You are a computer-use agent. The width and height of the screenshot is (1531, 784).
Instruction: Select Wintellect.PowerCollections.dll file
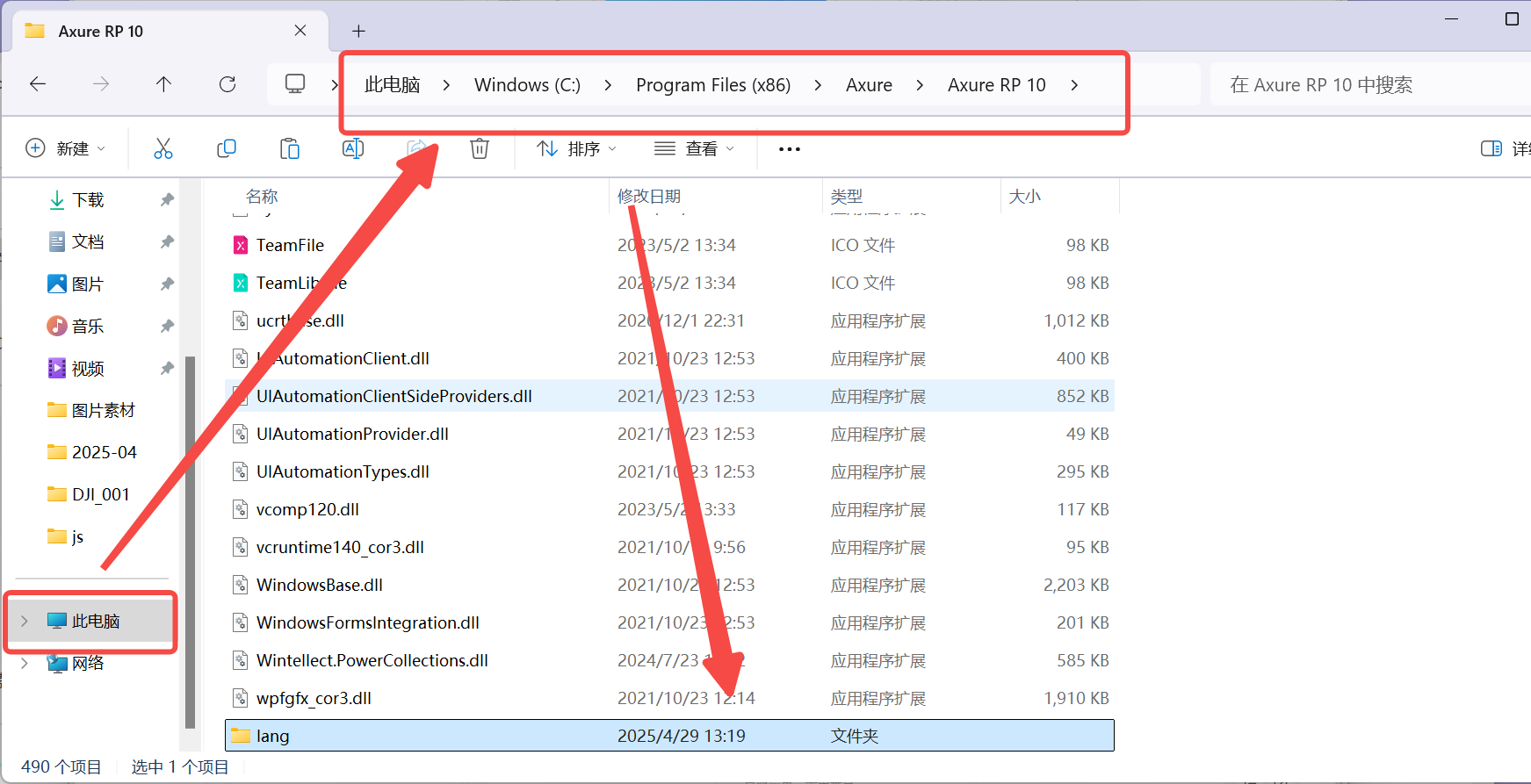pyautogui.click(x=669, y=660)
